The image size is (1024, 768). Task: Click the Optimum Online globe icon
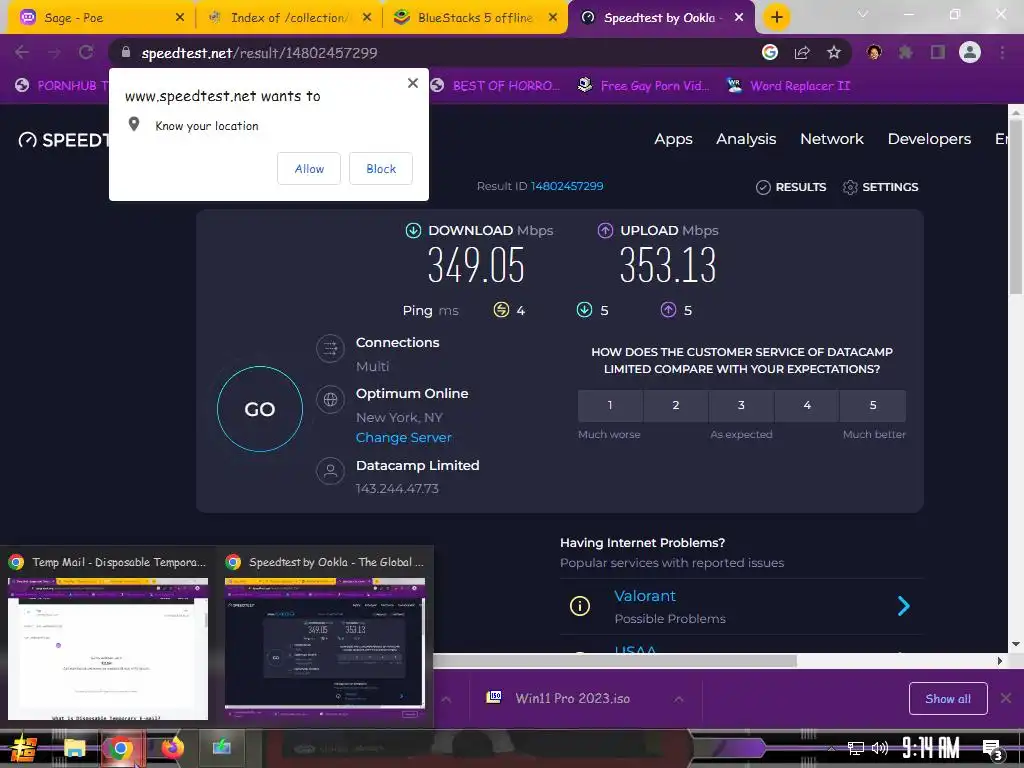[330, 399]
